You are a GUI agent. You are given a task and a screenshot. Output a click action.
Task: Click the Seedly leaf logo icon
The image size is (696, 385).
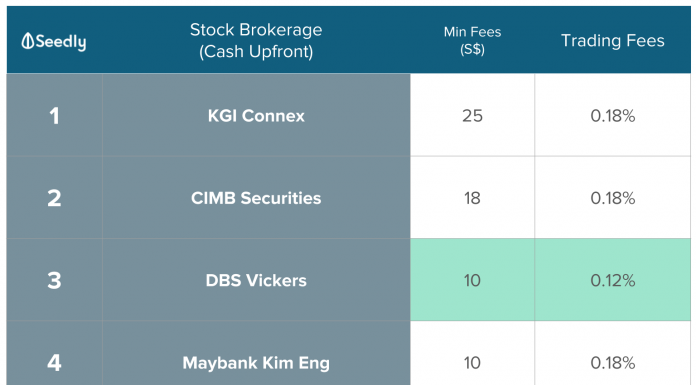pos(28,41)
